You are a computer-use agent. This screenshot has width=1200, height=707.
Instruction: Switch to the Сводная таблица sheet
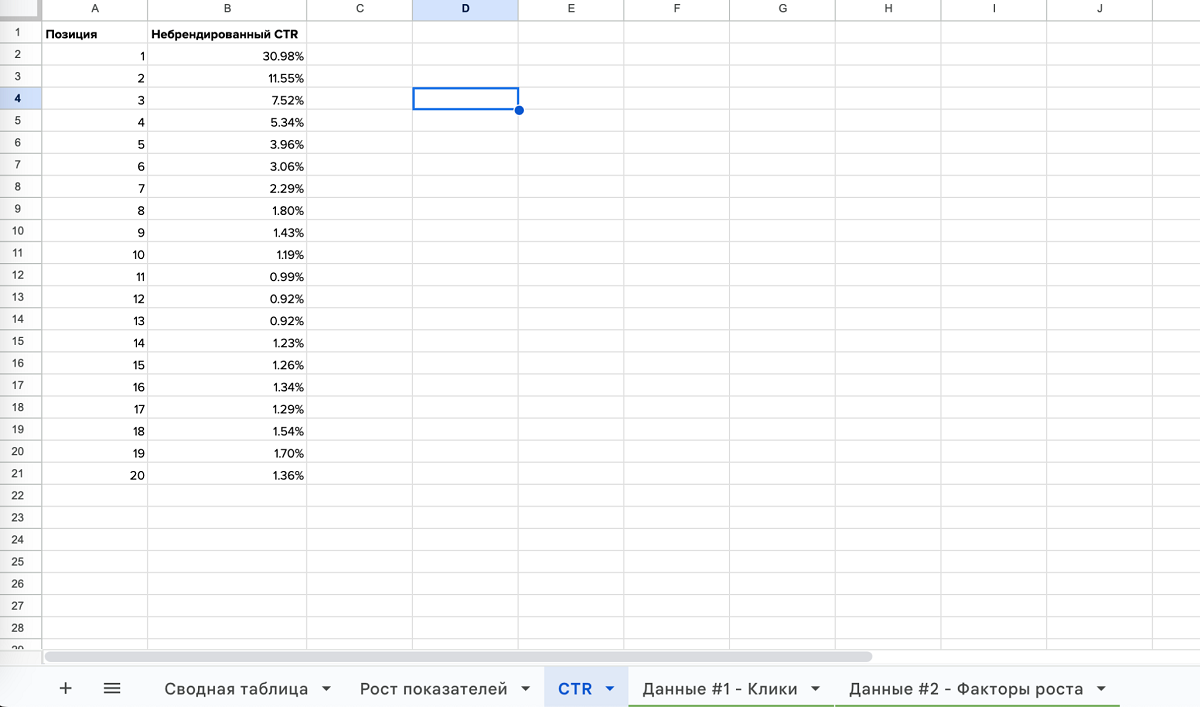tap(236, 689)
